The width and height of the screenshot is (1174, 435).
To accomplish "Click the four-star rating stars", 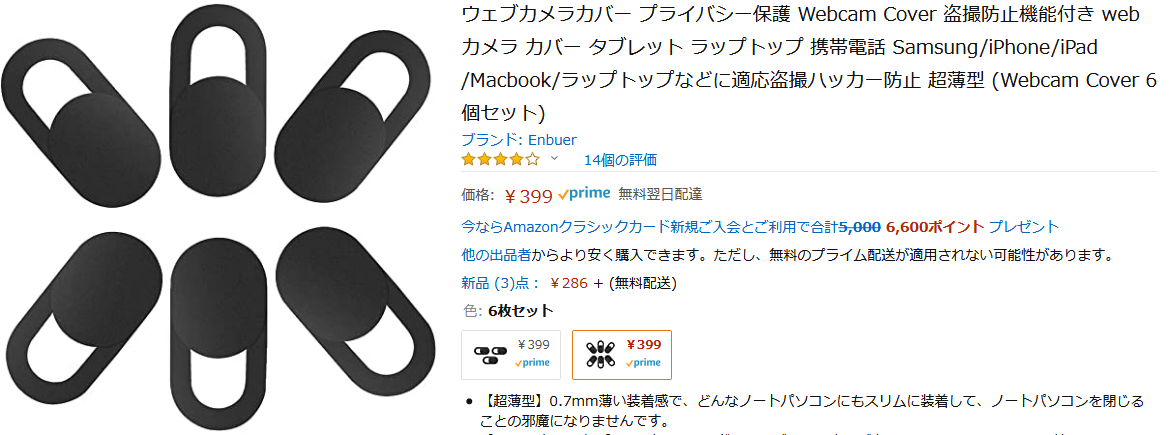I will (500, 160).
